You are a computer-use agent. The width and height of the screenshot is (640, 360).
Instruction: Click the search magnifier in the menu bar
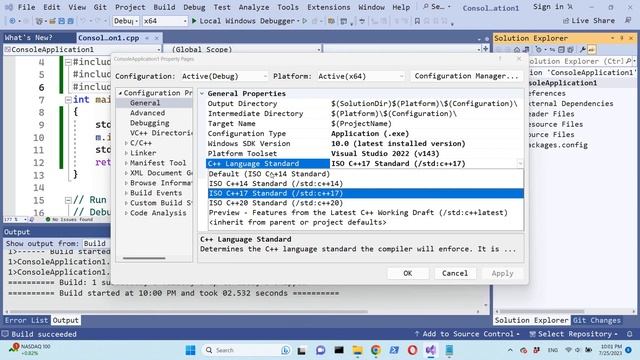click(426, 7)
